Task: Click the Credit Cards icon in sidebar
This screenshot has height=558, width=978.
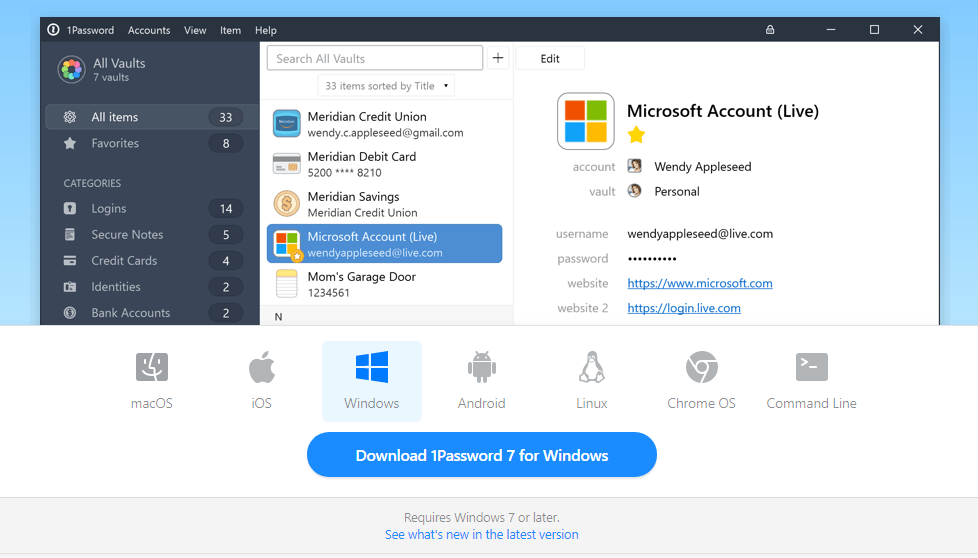Action: [x=70, y=261]
